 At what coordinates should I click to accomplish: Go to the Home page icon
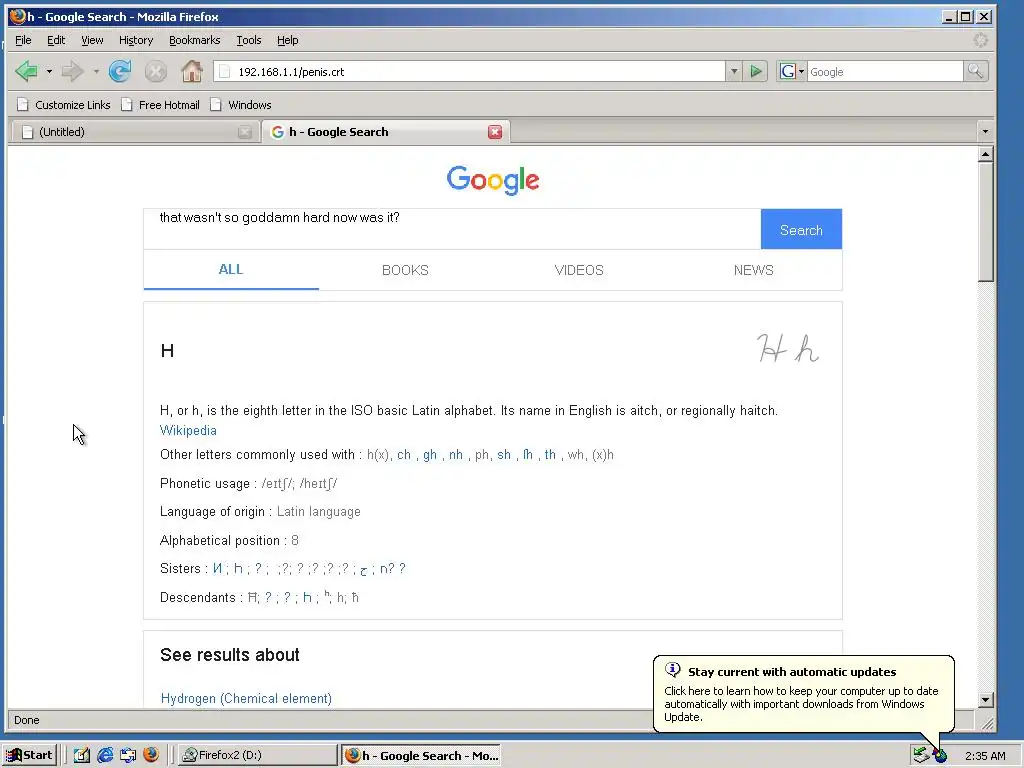pyautogui.click(x=191, y=71)
